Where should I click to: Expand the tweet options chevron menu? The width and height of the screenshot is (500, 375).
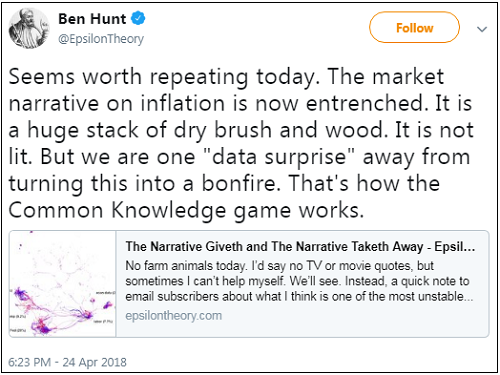[482, 29]
